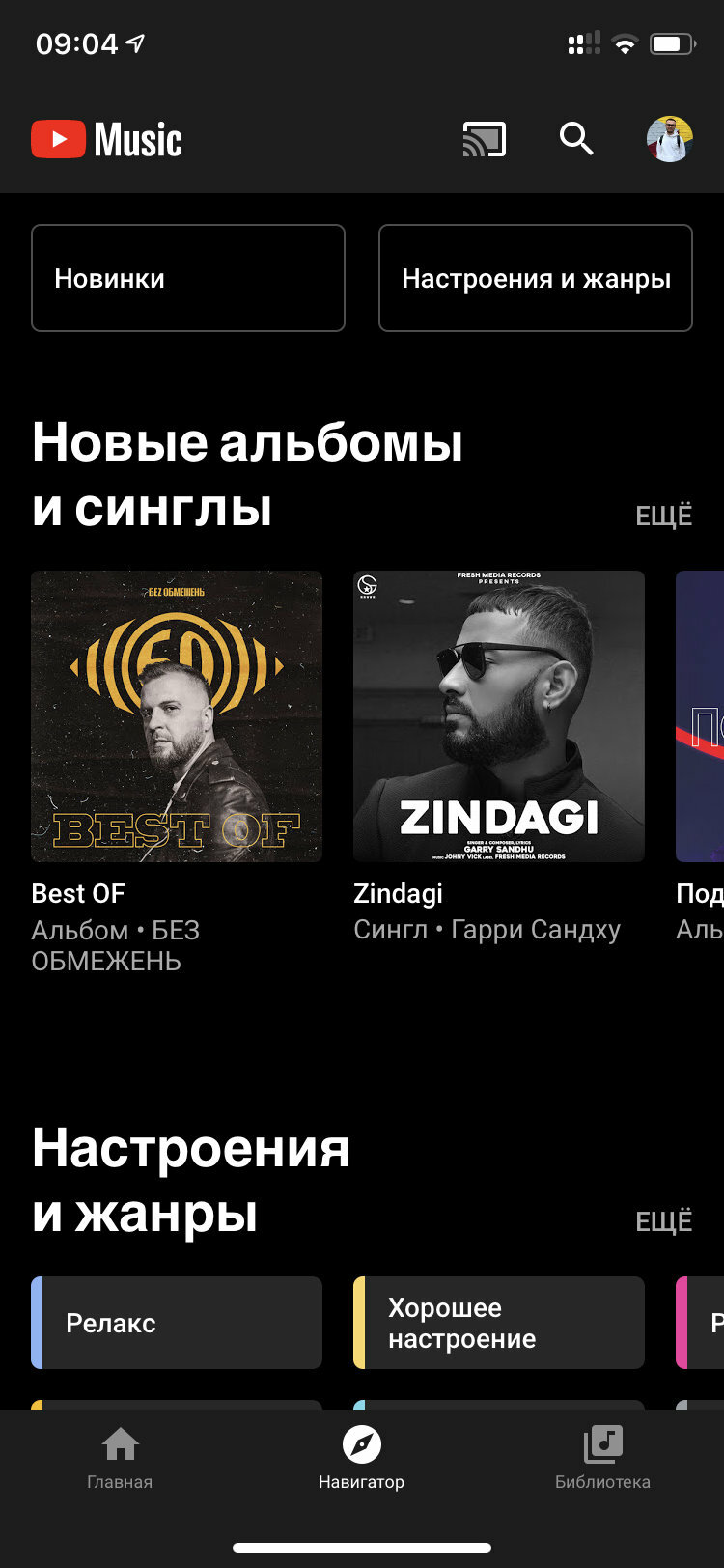Select the Хорошее настроение mood chip
This screenshot has height=1568, width=724.
[499, 1323]
